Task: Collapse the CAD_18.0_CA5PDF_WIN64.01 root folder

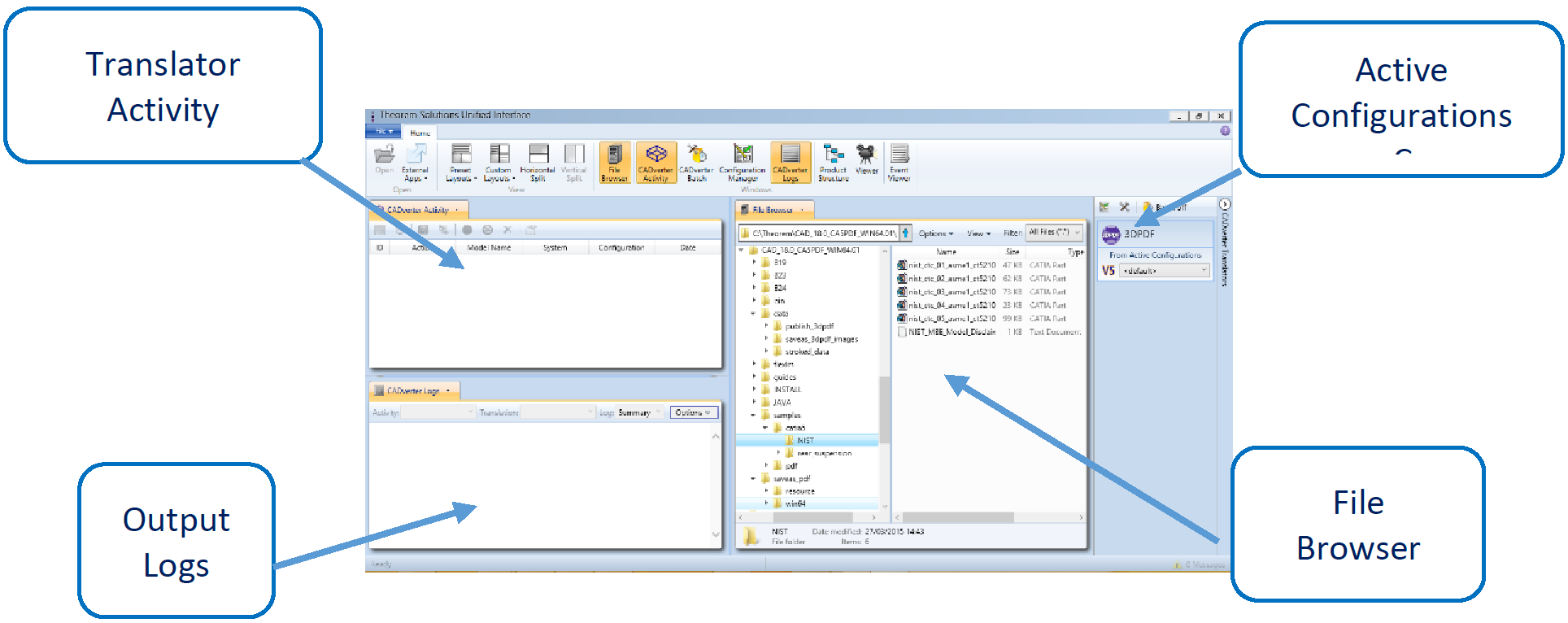Action: tap(742, 251)
